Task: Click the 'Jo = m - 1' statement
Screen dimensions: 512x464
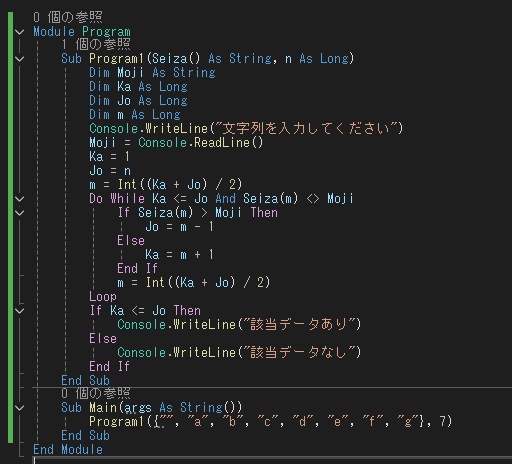Action: [179, 227]
